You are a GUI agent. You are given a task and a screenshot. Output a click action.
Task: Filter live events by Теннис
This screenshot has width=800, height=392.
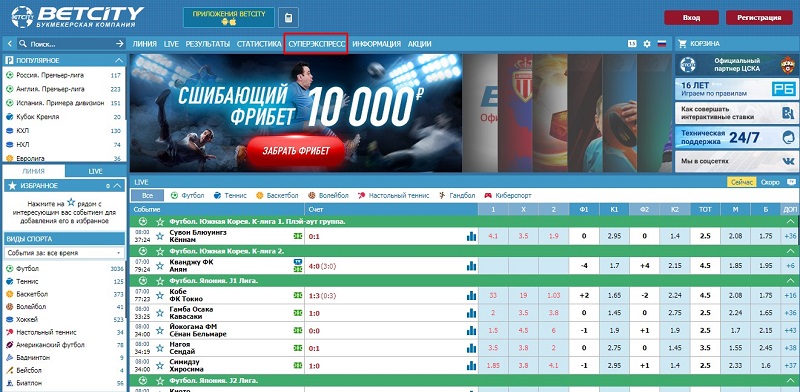(230, 195)
